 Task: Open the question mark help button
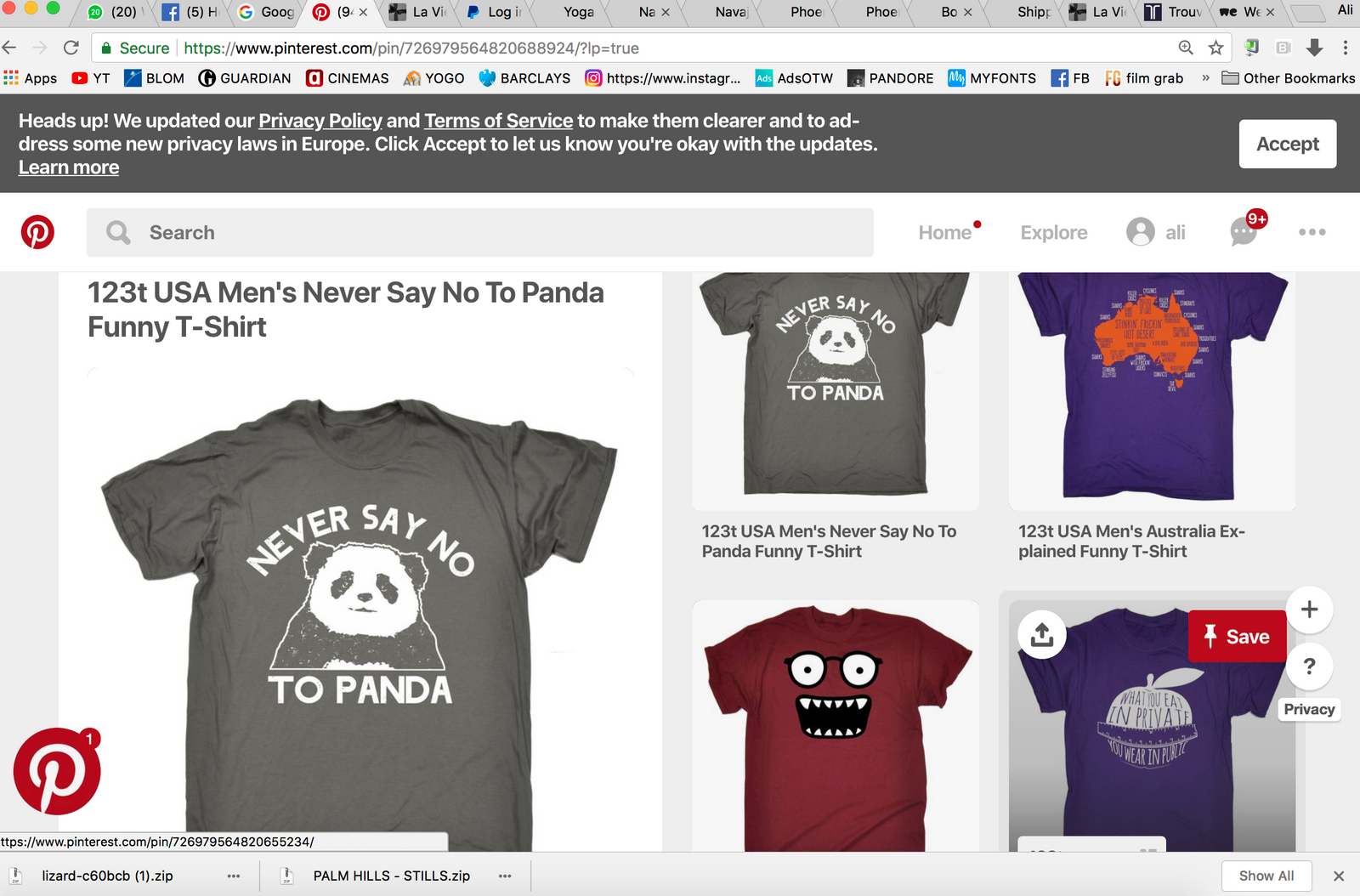[x=1309, y=666]
